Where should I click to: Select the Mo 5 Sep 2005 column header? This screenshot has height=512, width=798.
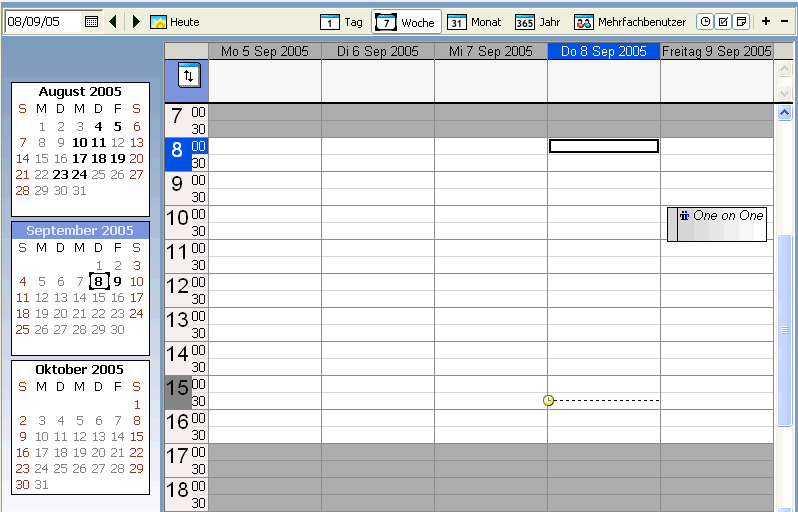(x=265, y=51)
